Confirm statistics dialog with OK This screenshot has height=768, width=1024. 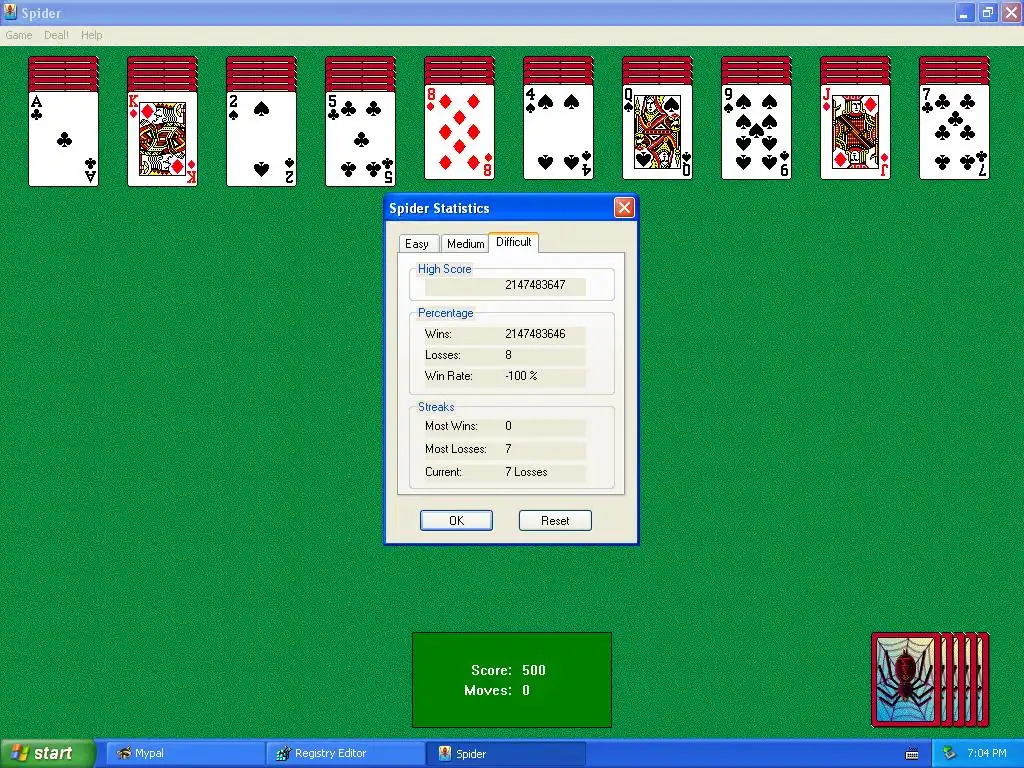(456, 520)
